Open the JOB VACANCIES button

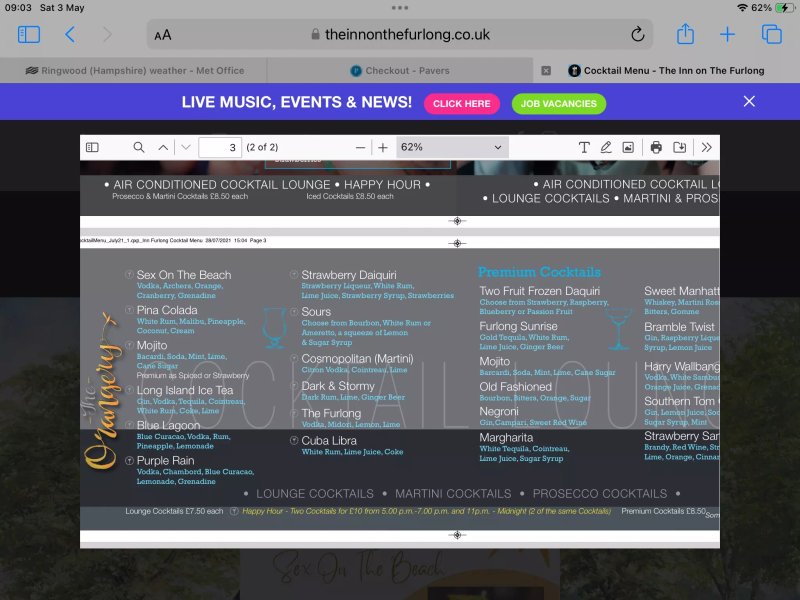click(559, 104)
